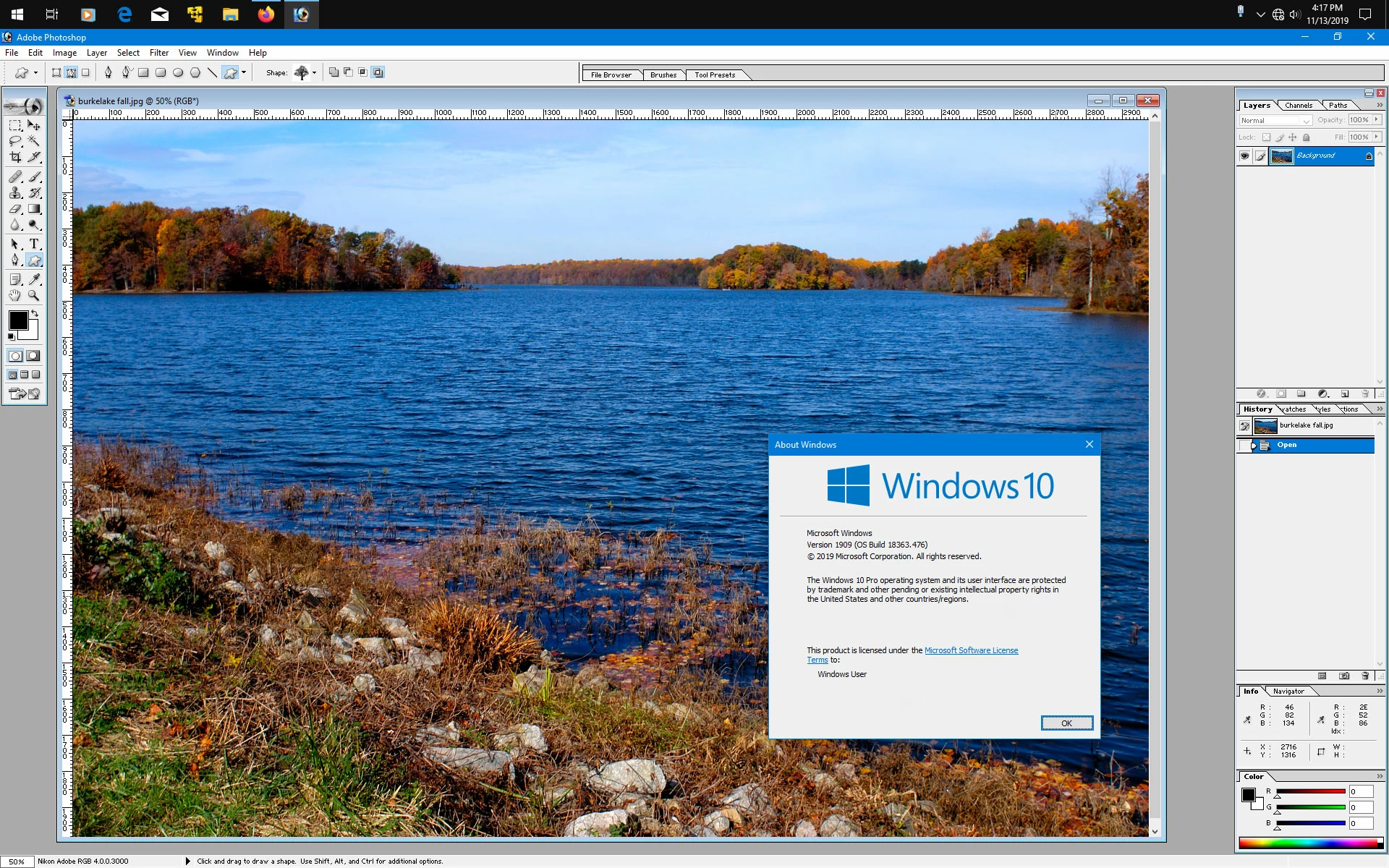The image size is (1389, 868).
Task: Click OK in About Windows dialog
Action: tap(1066, 723)
